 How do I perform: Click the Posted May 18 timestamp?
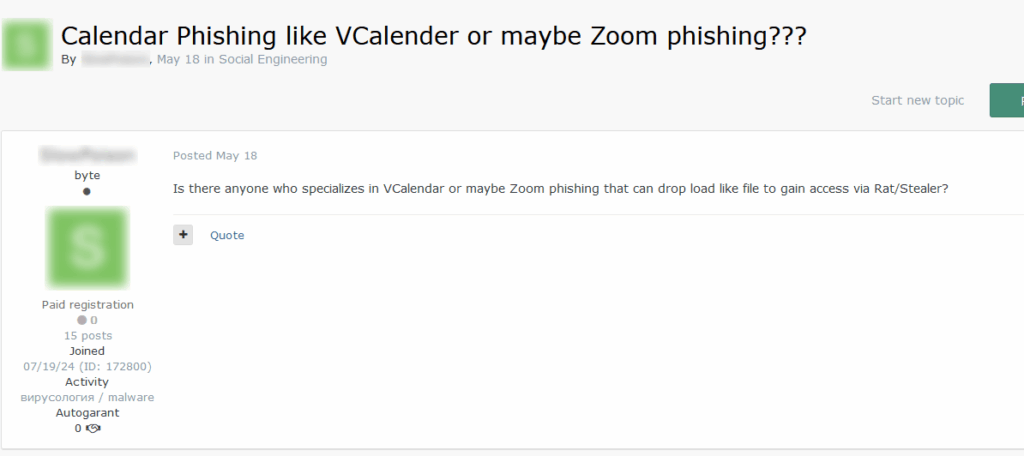pos(215,155)
